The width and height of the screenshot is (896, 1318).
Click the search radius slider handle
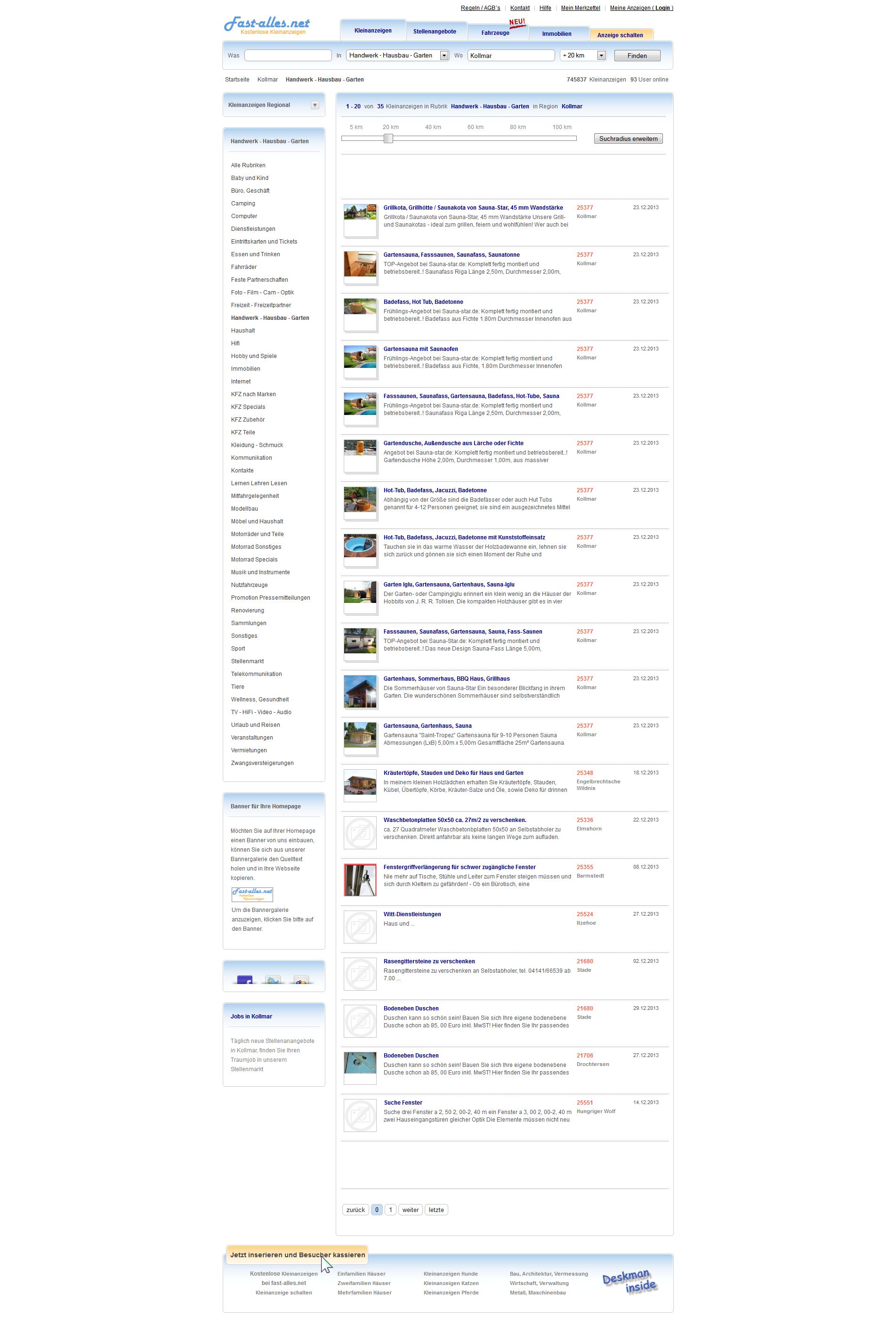pyautogui.click(x=388, y=138)
